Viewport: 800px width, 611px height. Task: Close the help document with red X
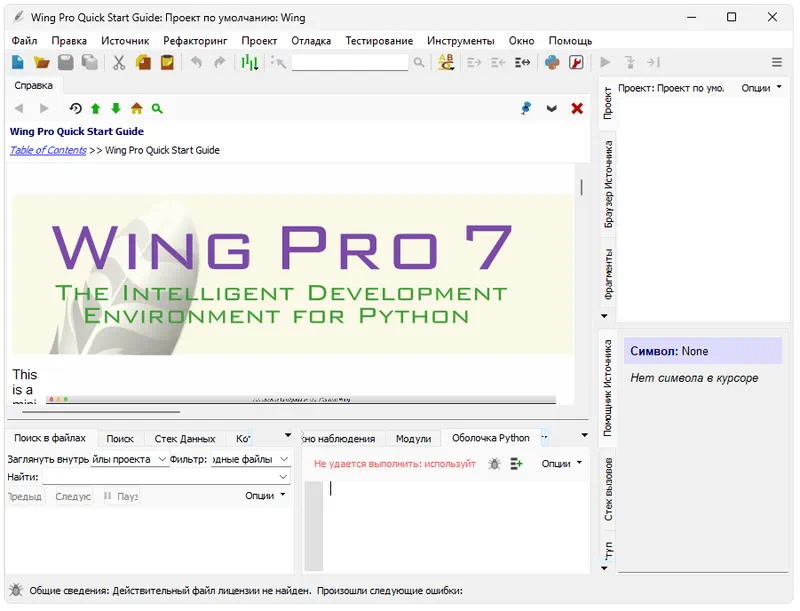[x=577, y=108]
